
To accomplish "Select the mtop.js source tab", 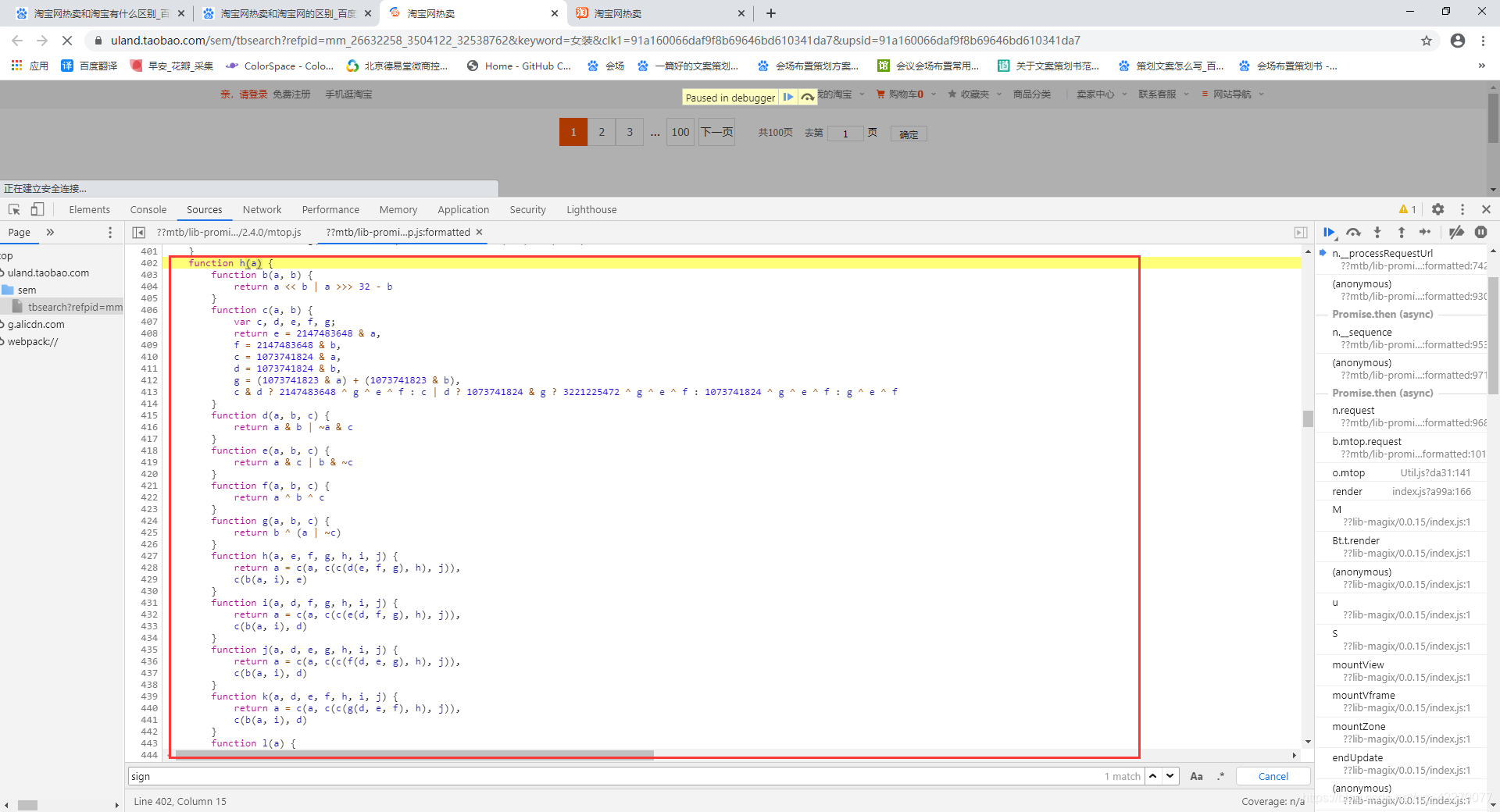I will (229, 232).
